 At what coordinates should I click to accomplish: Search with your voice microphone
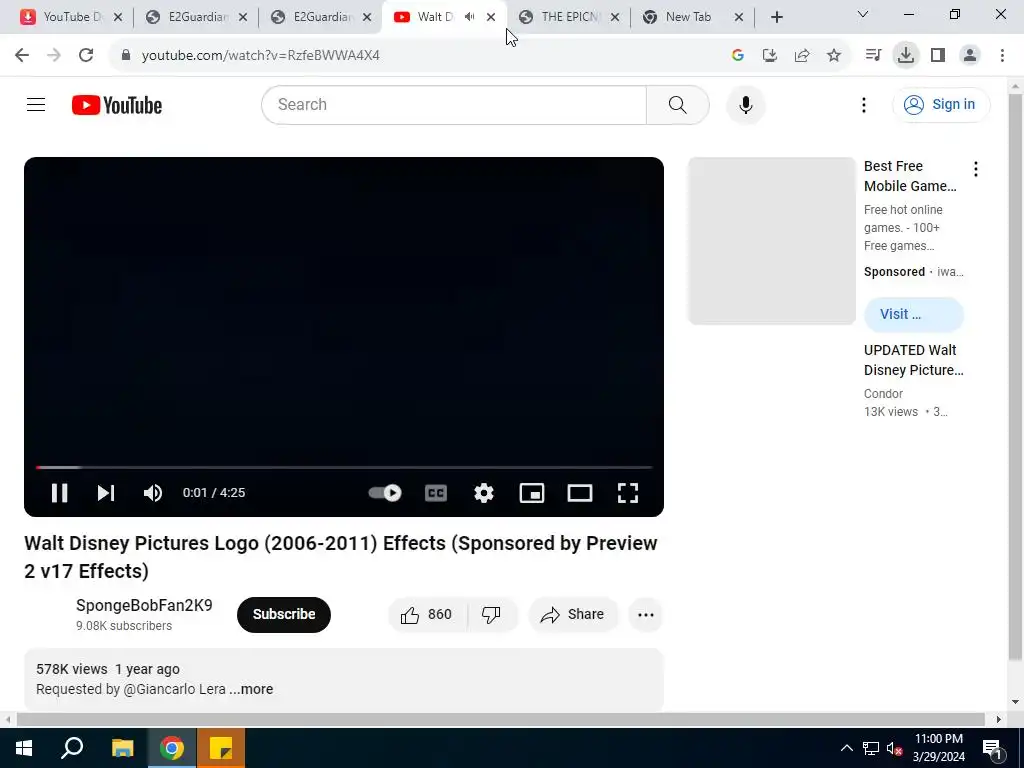(x=745, y=104)
